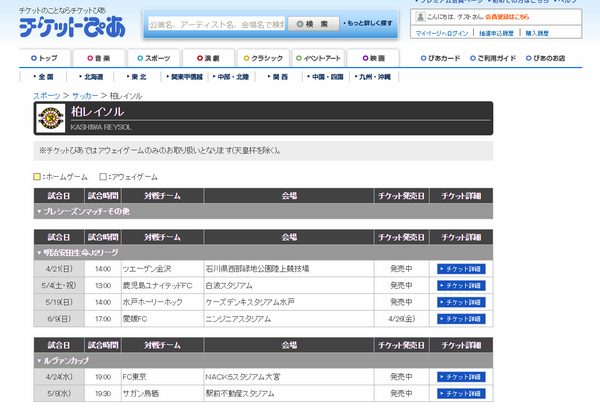Switch to the 音楽 tab
Viewport: 600px width, 409px height.
[99, 58]
